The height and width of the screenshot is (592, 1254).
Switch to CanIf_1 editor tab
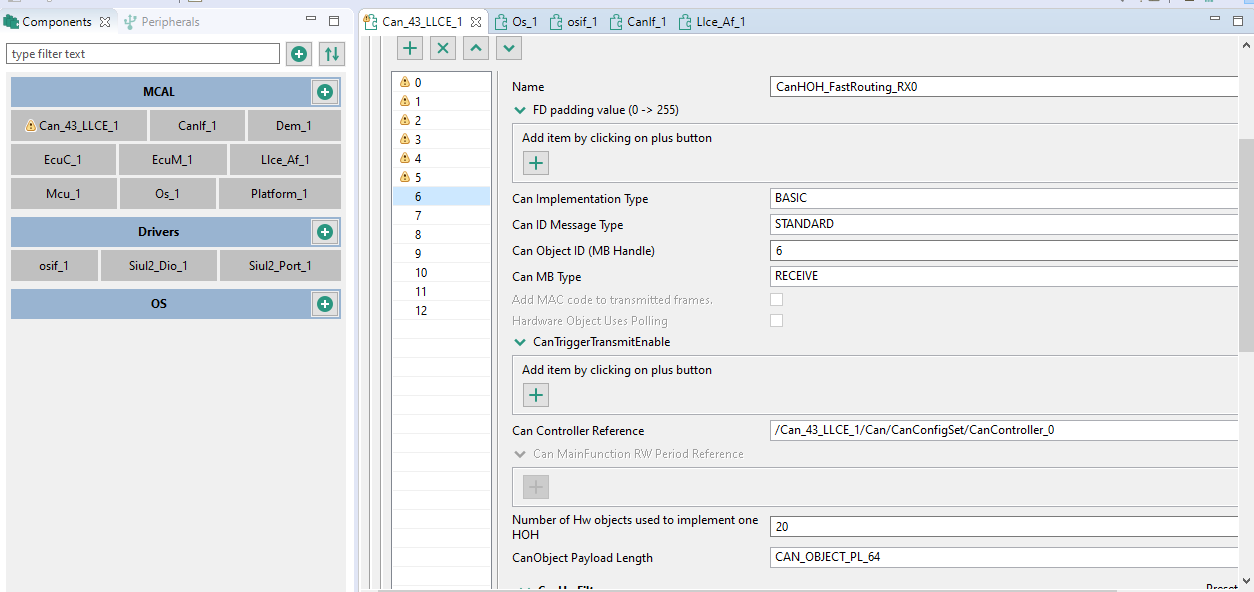coord(638,21)
